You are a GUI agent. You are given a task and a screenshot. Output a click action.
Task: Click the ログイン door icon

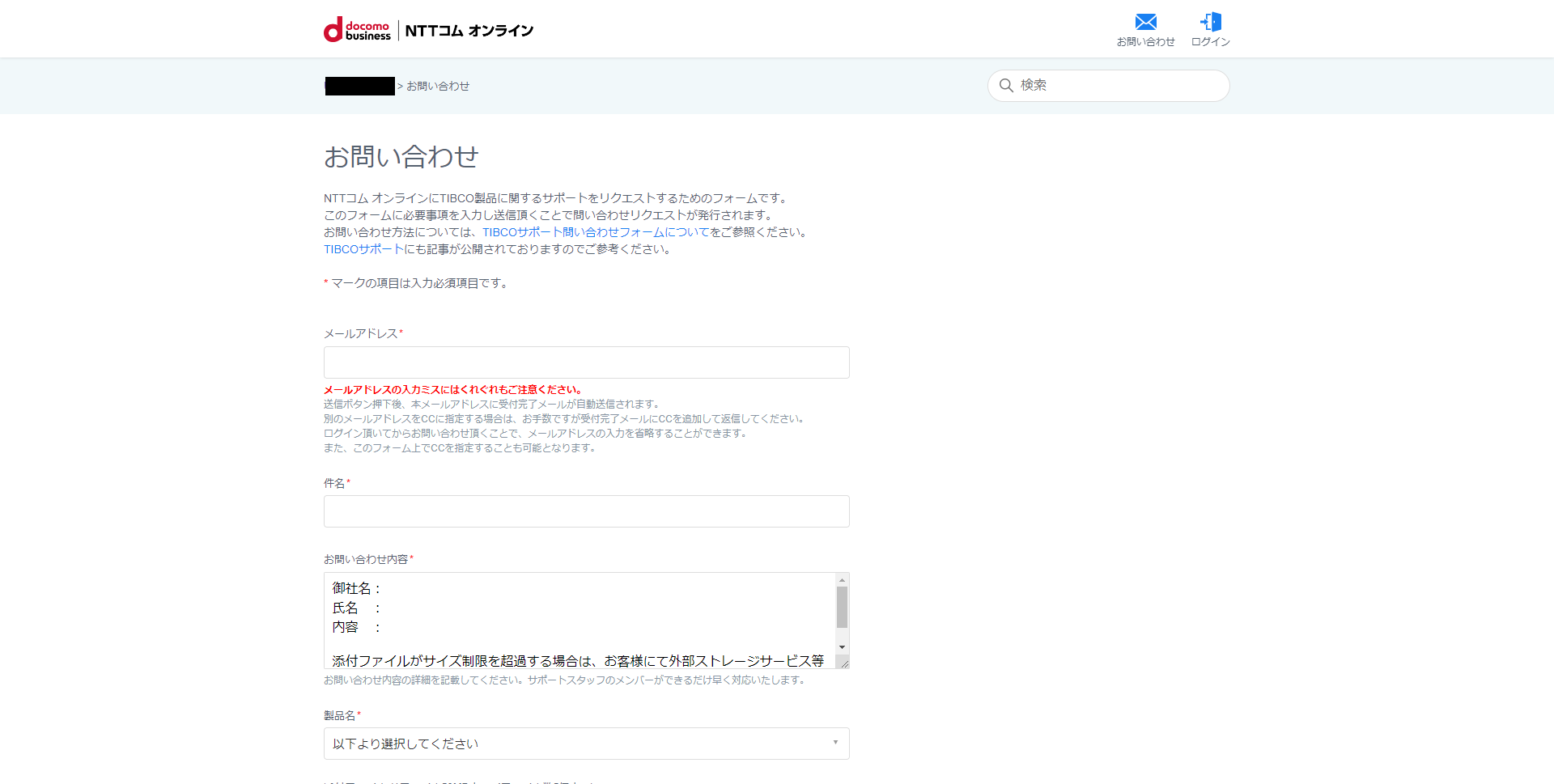pos(1210,22)
